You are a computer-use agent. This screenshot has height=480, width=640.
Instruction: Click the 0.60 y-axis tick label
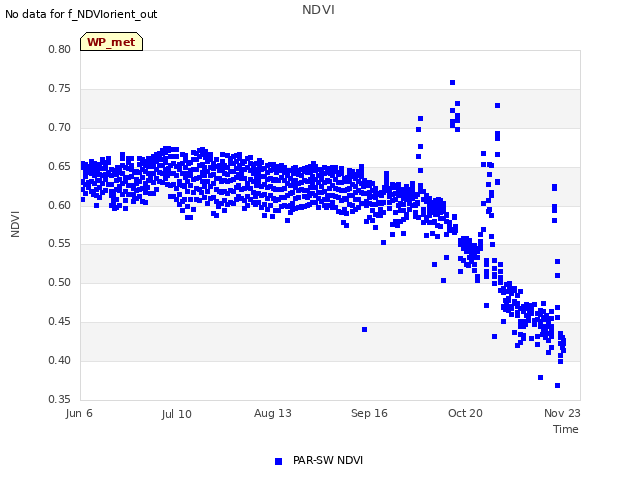click(x=60, y=205)
